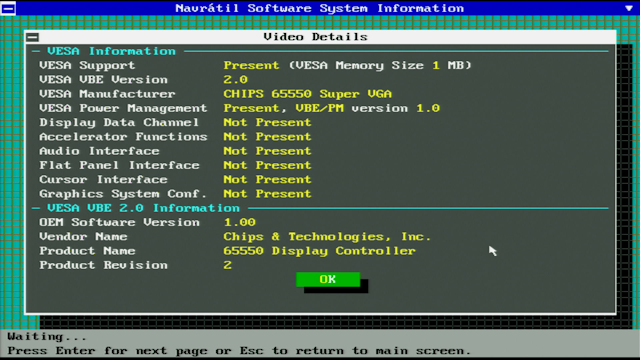Open the main window system menu icon
This screenshot has height=360, width=640.
(8, 8)
